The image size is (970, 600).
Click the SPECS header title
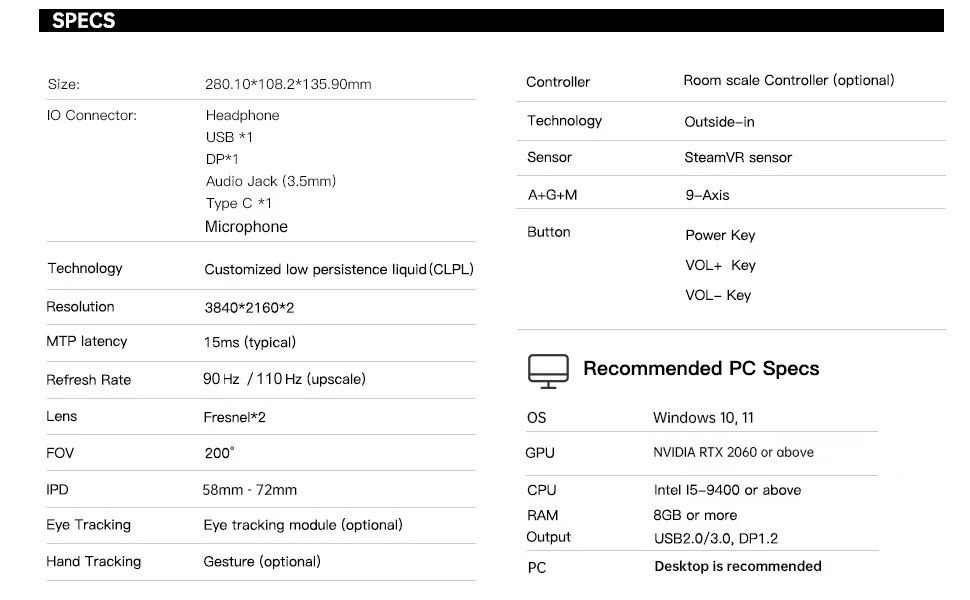coord(84,21)
